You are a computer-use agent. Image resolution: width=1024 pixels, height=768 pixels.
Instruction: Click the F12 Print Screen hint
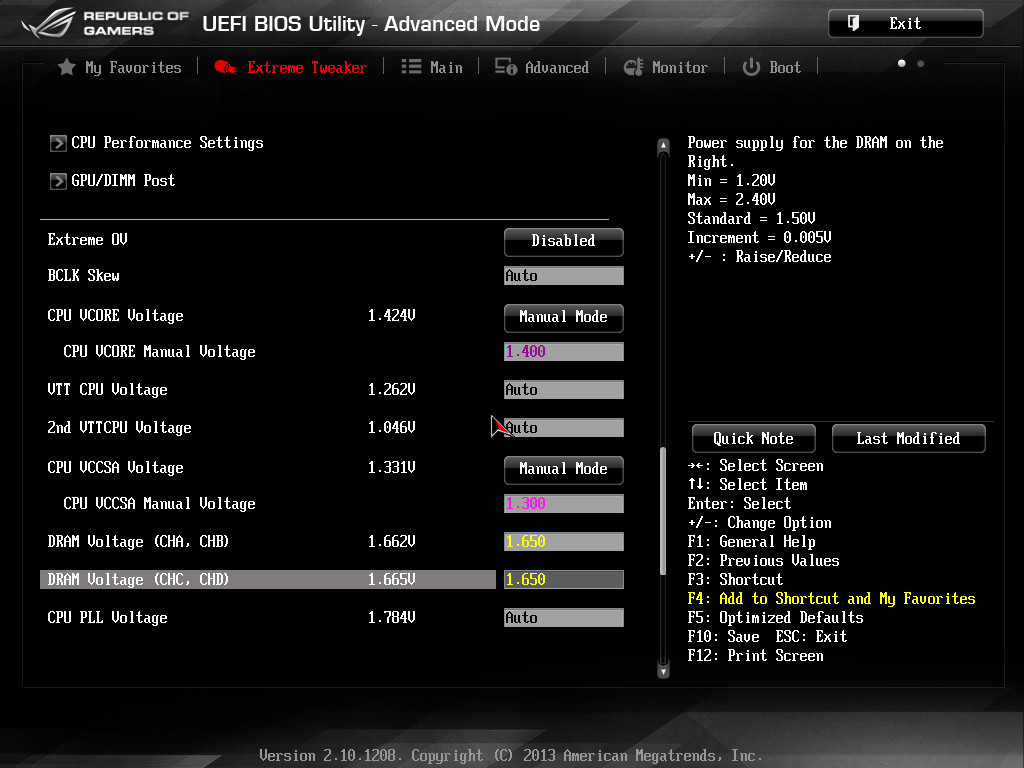pos(756,656)
